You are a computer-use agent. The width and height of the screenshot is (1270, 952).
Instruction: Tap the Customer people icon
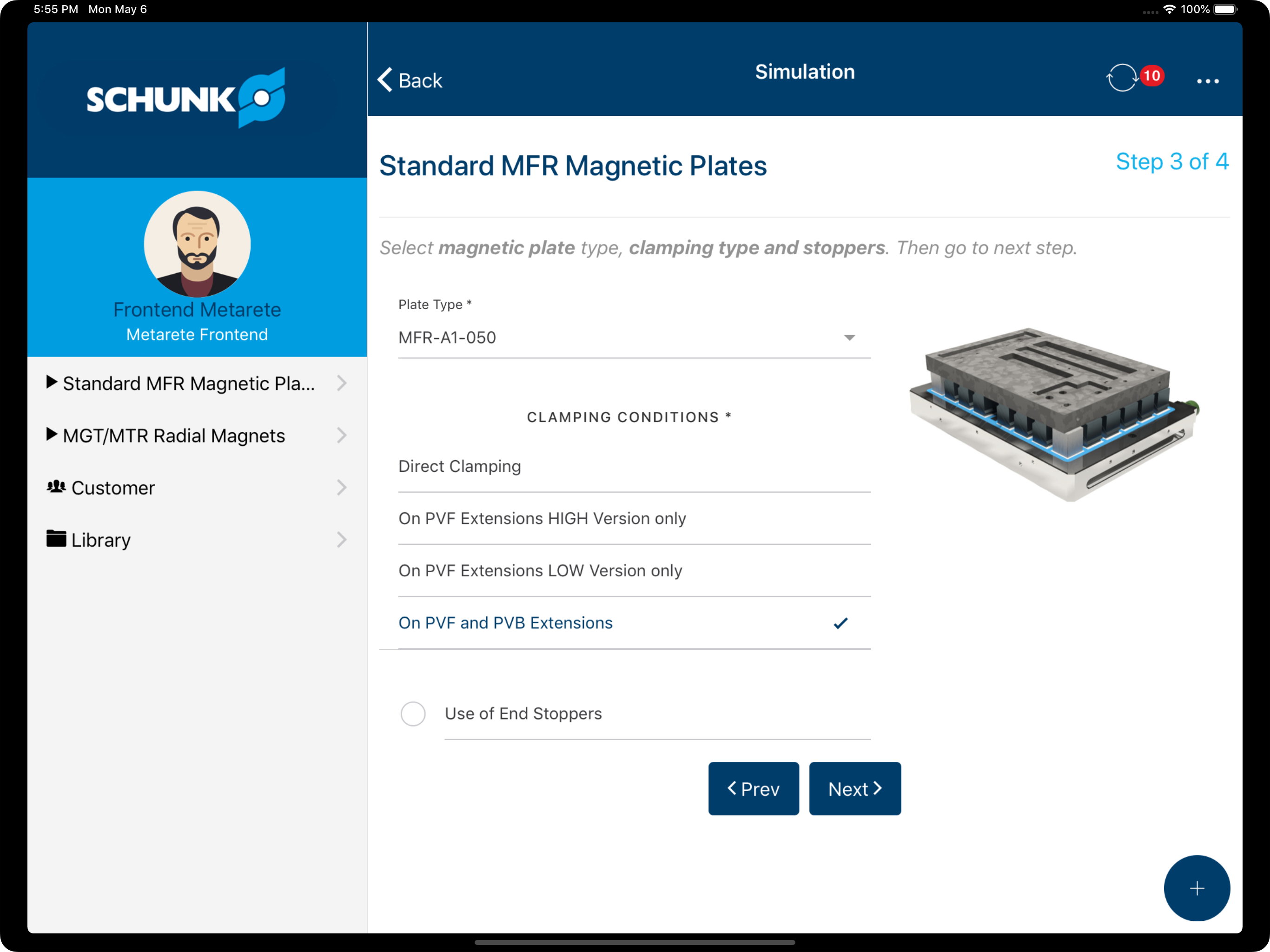(56, 487)
